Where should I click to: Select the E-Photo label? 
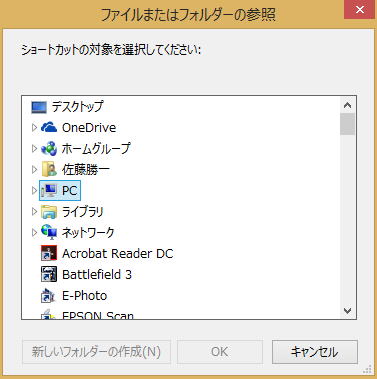click(85, 296)
